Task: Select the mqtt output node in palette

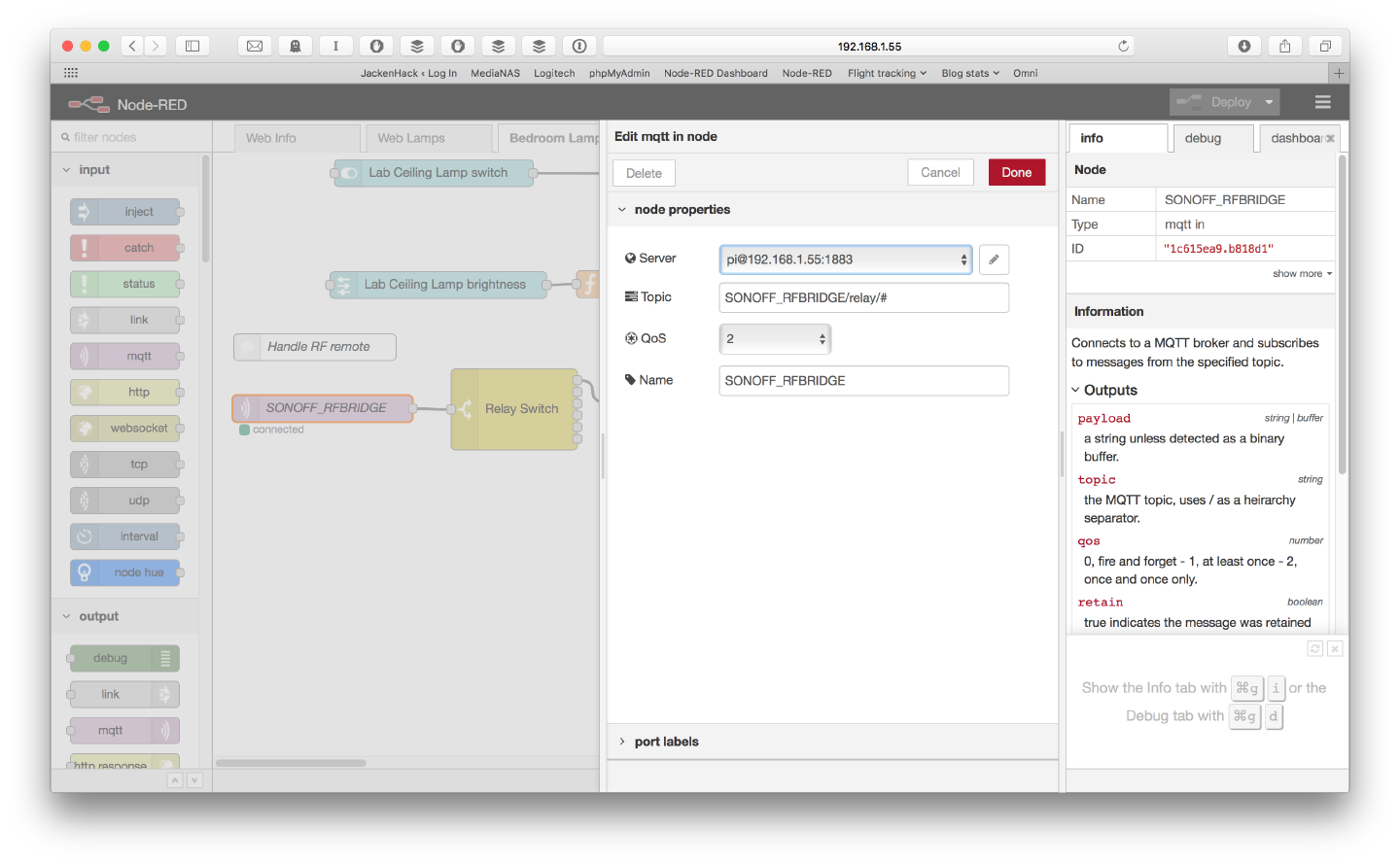Action: coord(124,730)
